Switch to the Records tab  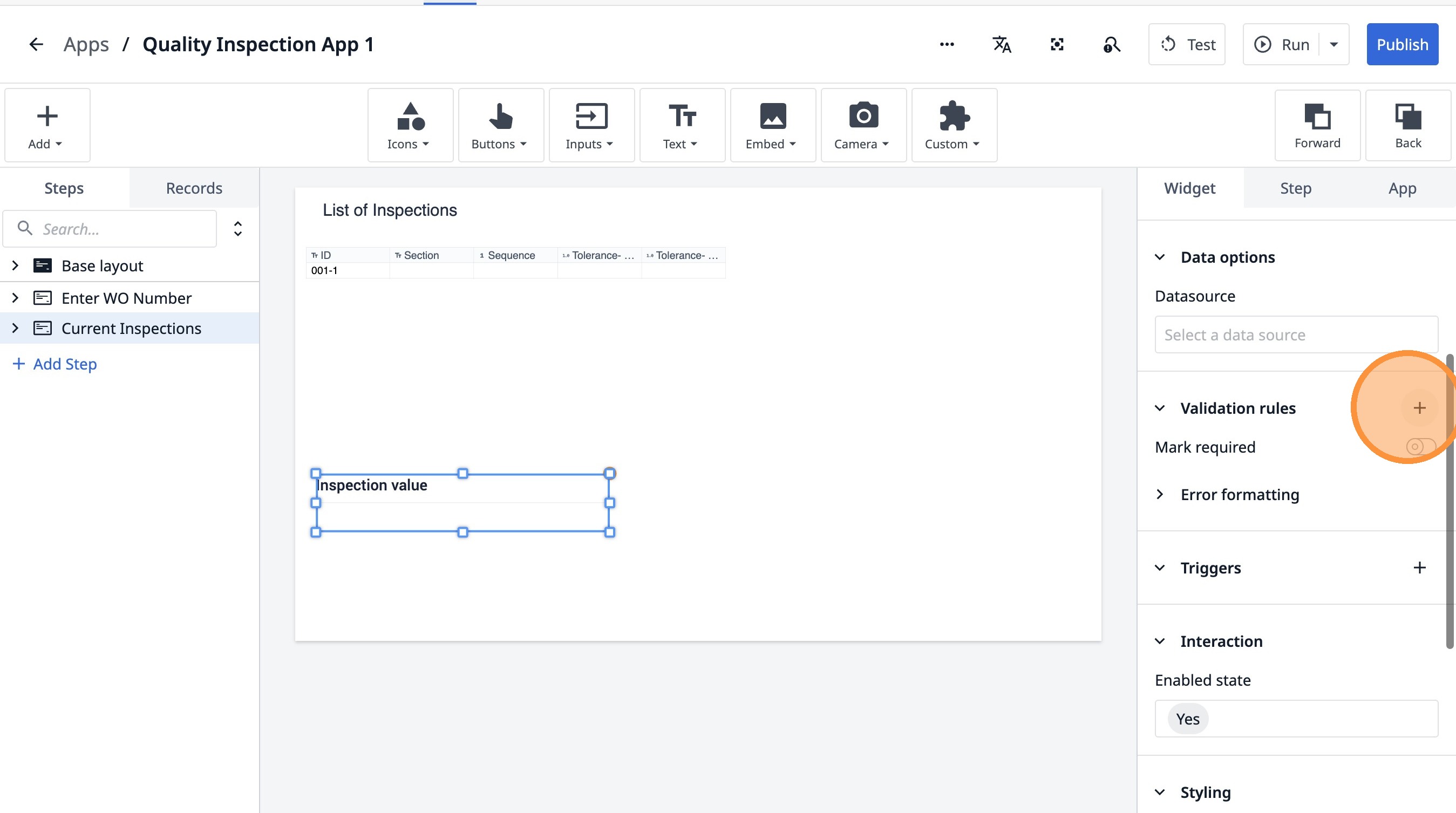pos(194,188)
